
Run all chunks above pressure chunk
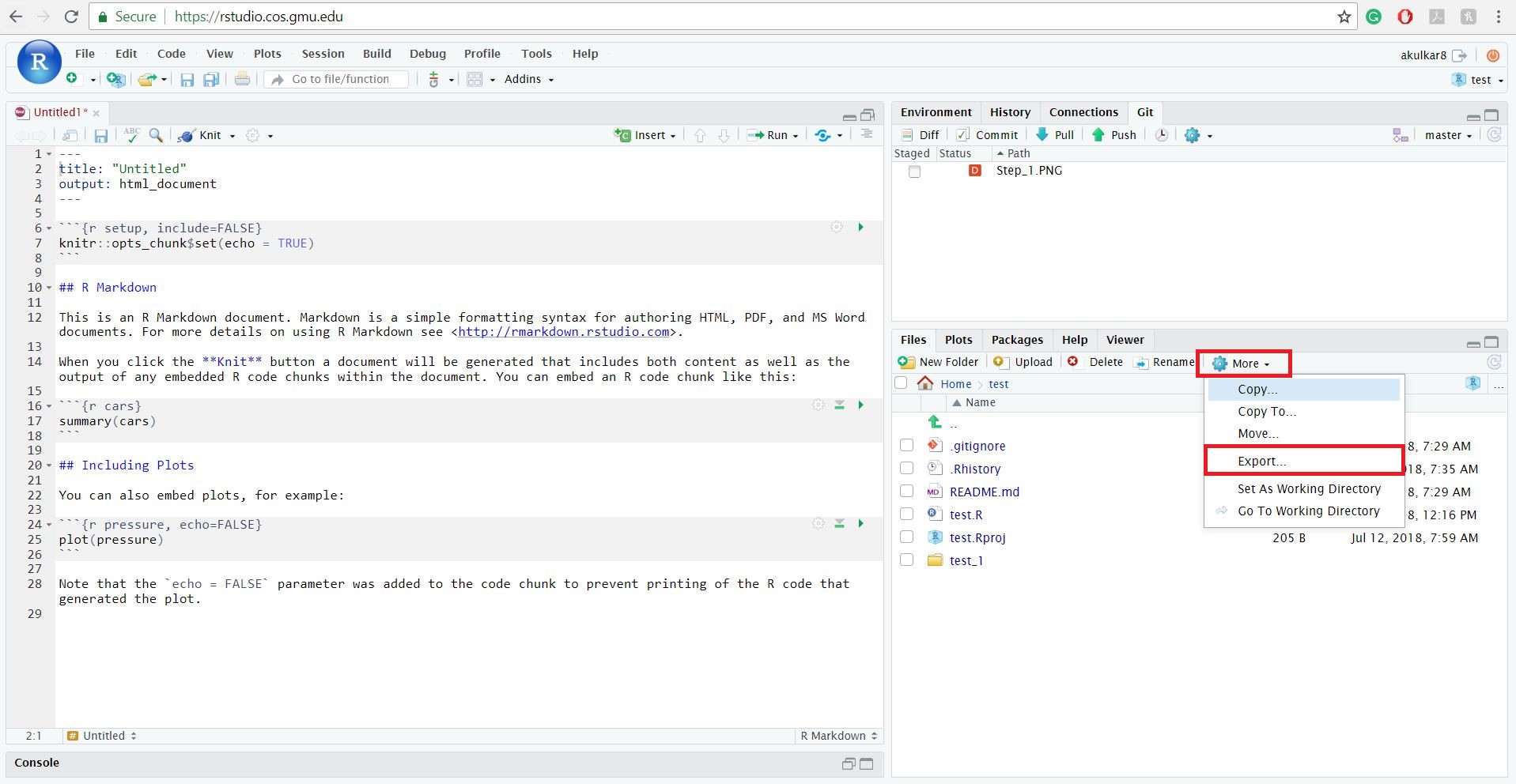tap(840, 523)
